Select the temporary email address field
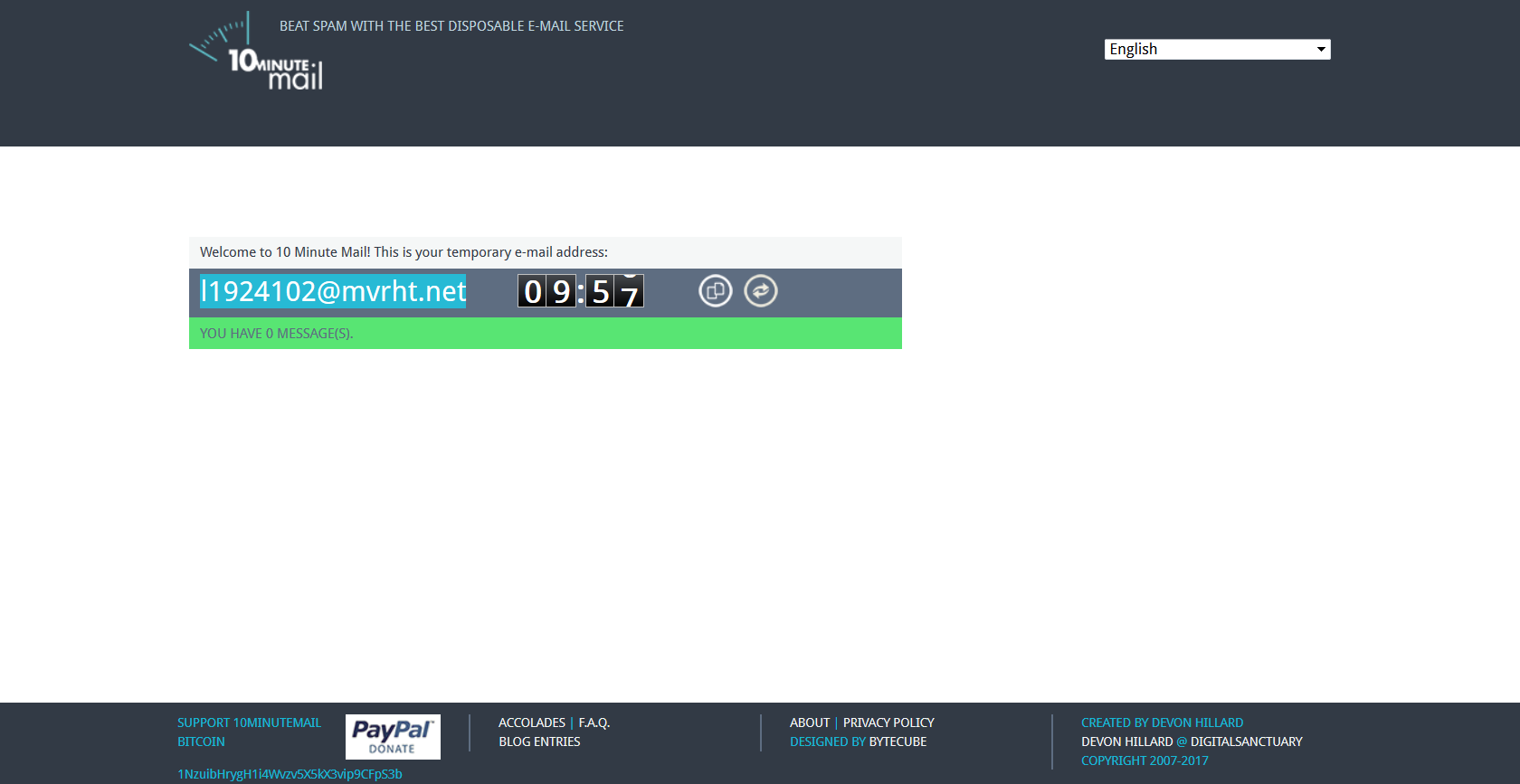Image resolution: width=1520 pixels, height=784 pixels. 333,291
